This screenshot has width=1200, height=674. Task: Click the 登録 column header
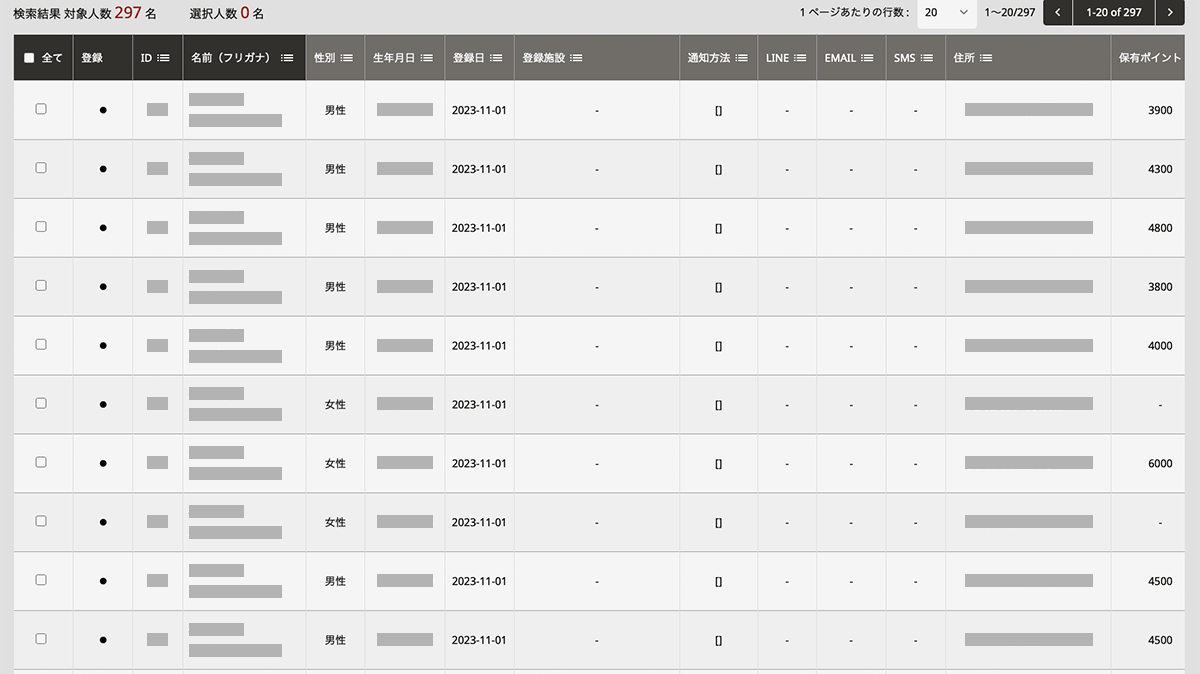(92, 58)
